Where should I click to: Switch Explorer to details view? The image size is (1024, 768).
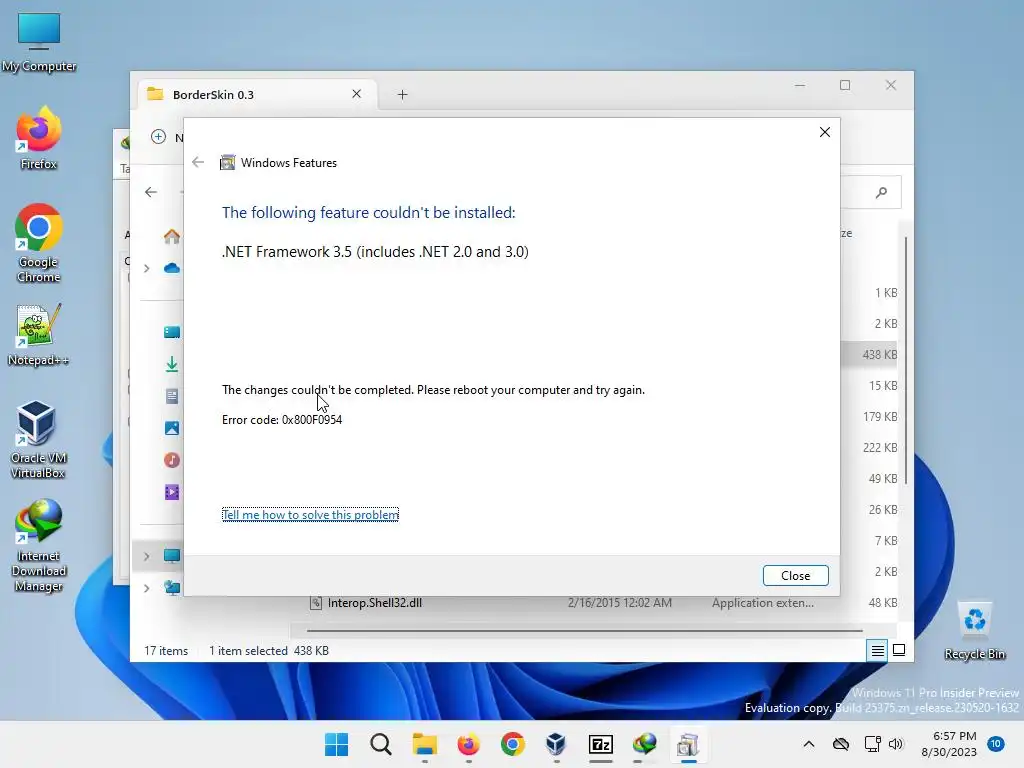878,650
